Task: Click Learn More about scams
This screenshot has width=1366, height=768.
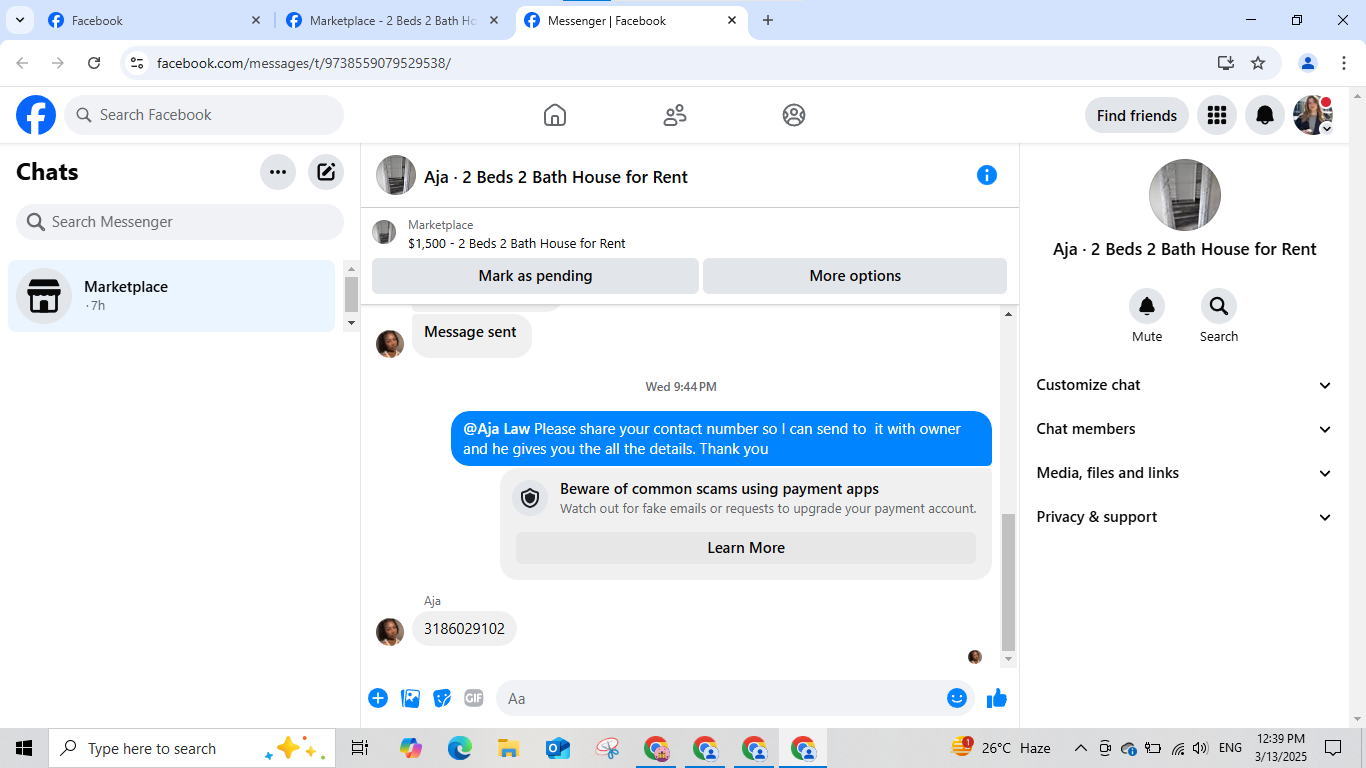Action: [746, 548]
